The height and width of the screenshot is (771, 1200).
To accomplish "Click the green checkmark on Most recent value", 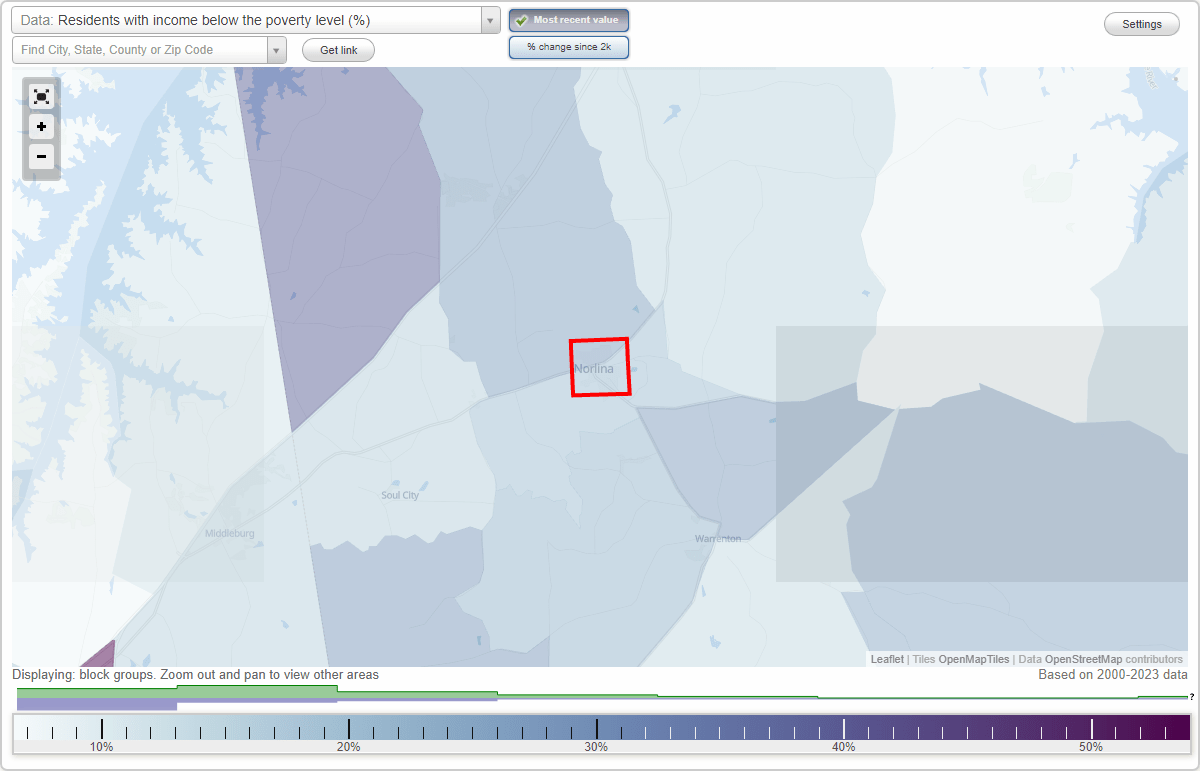I will (523, 19).
